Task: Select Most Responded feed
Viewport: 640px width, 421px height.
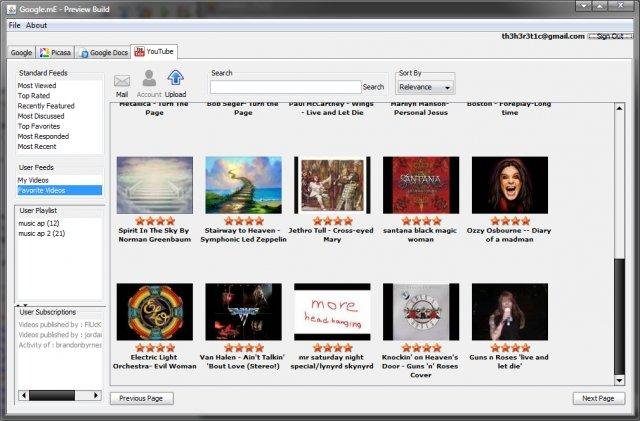Action: (x=43, y=136)
